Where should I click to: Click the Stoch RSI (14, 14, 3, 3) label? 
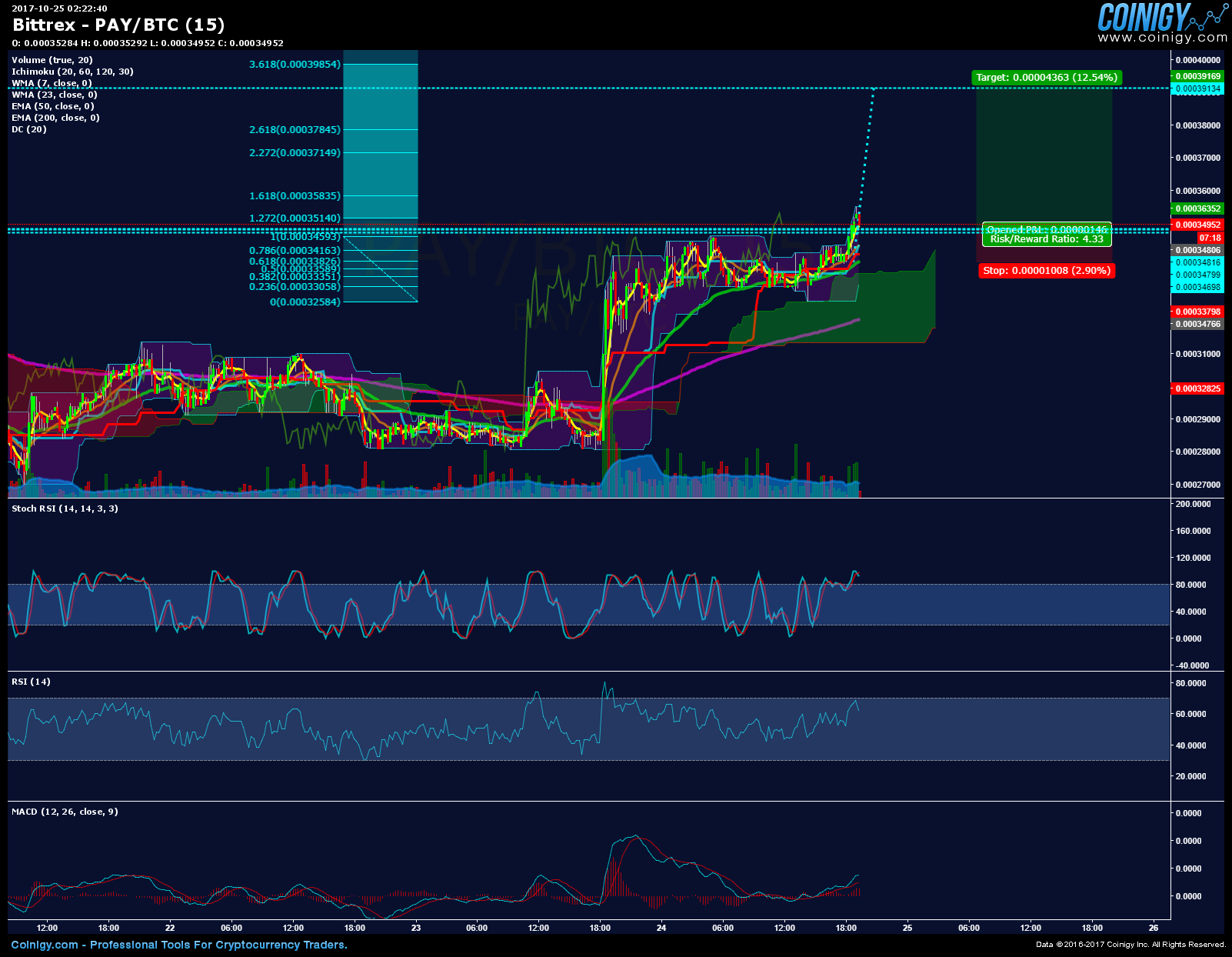[x=65, y=509]
